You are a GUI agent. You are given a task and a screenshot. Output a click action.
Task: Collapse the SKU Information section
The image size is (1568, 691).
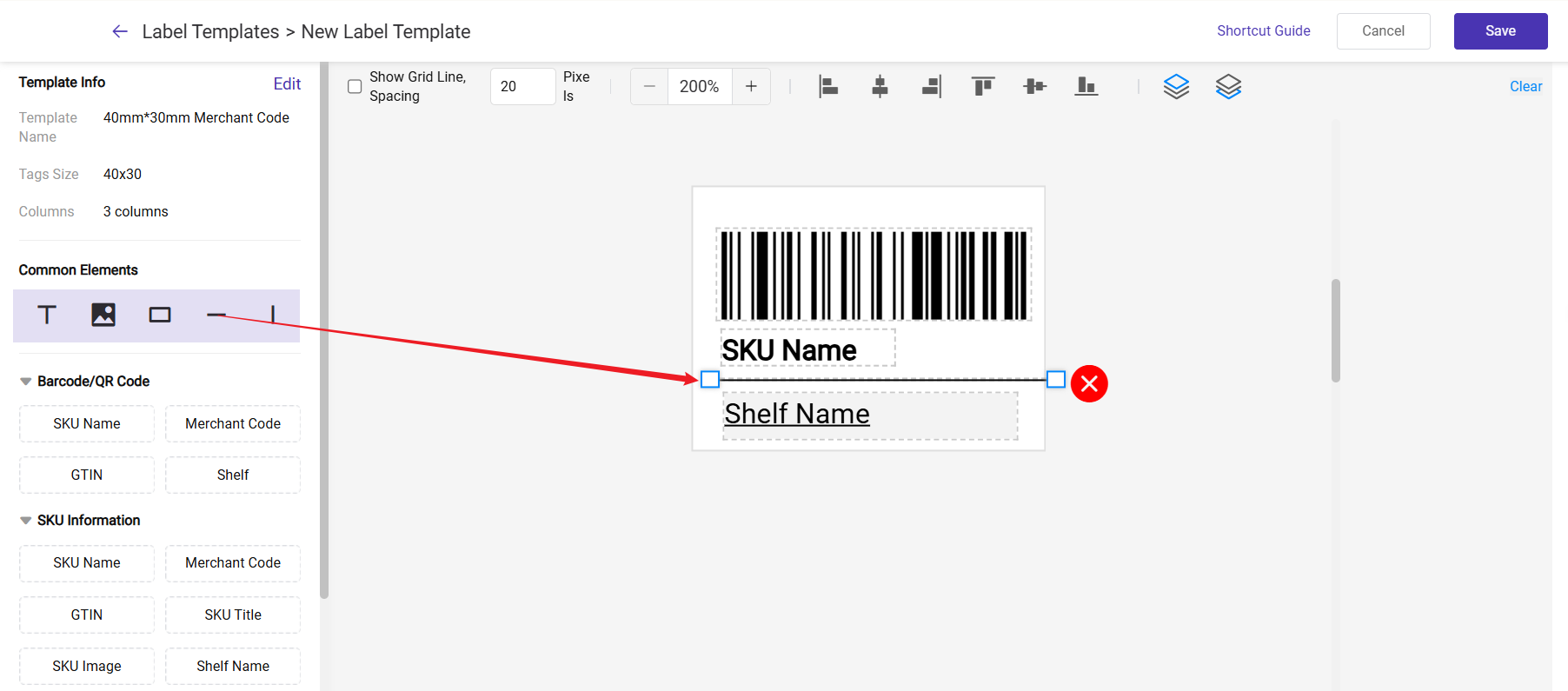click(x=26, y=521)
